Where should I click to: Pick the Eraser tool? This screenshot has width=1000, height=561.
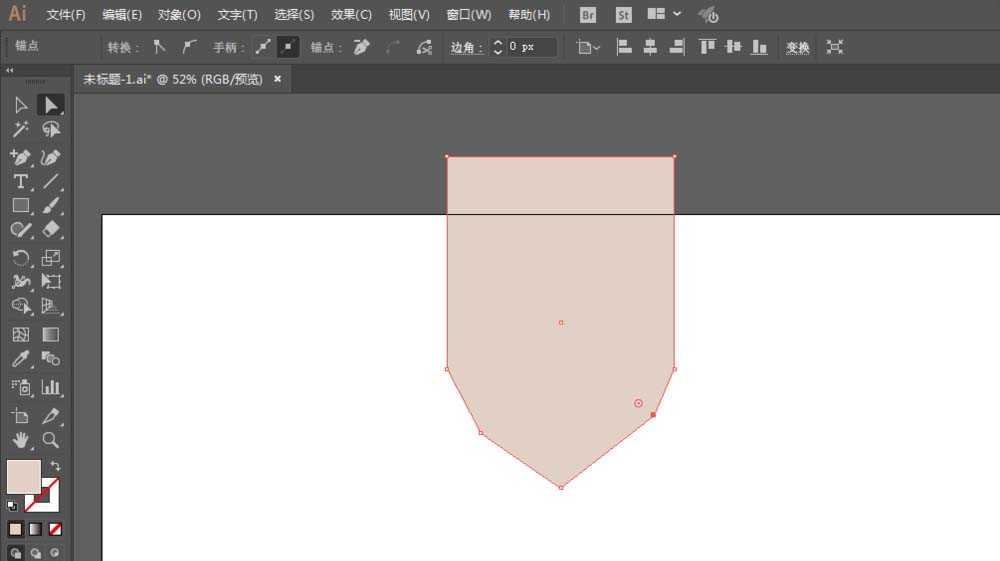pyautogui.click(x=50, y=230)
